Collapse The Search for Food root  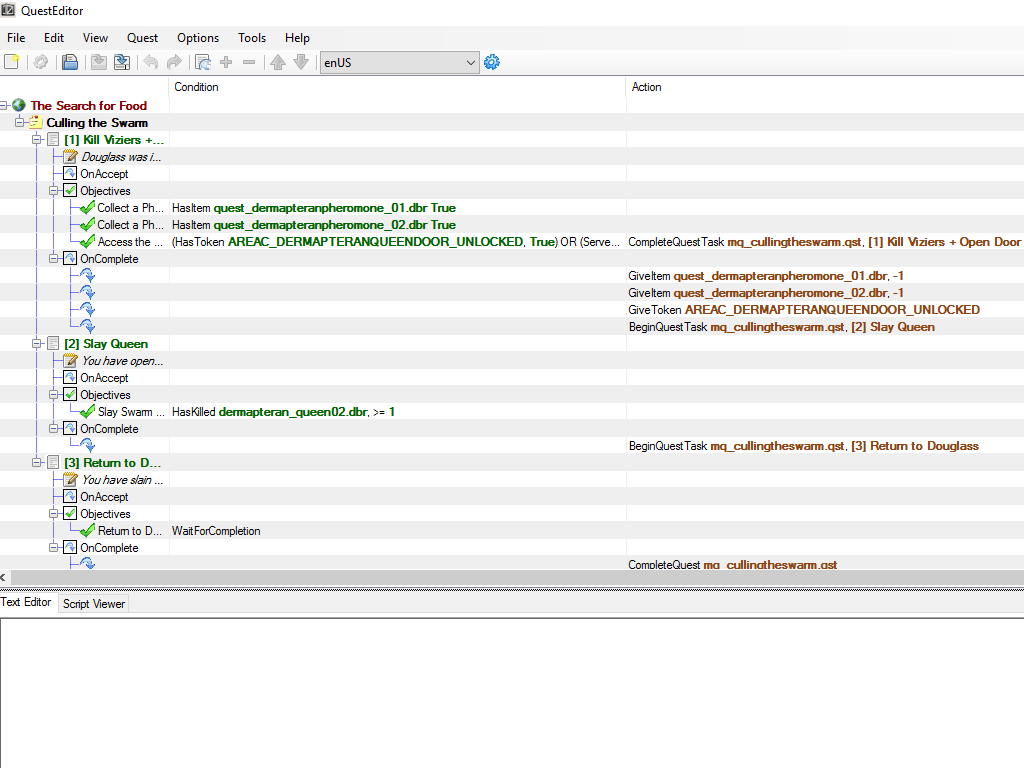coord(5,105)
